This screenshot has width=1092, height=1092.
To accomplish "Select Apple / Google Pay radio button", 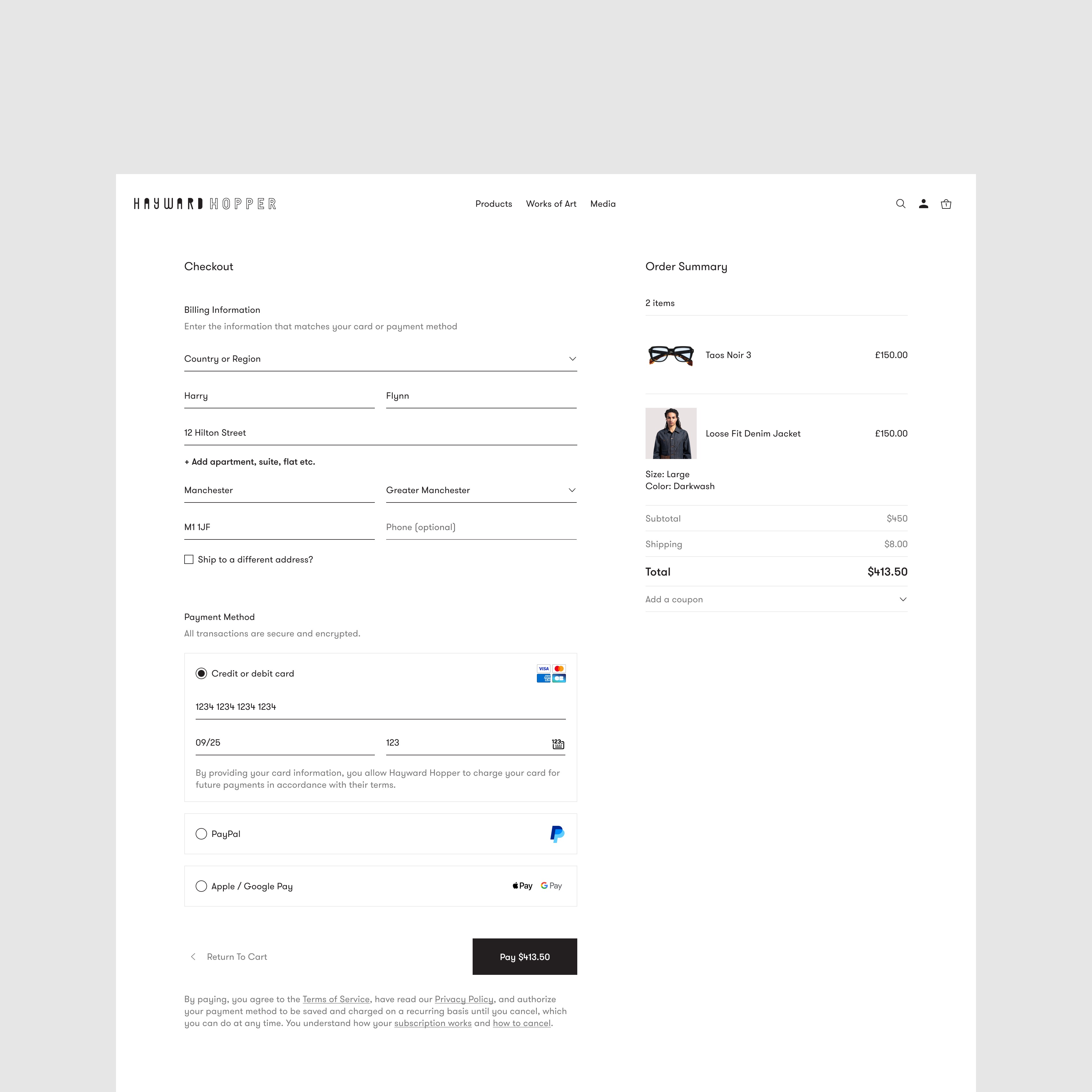I will pyautogui.click(x=201, y=886).
